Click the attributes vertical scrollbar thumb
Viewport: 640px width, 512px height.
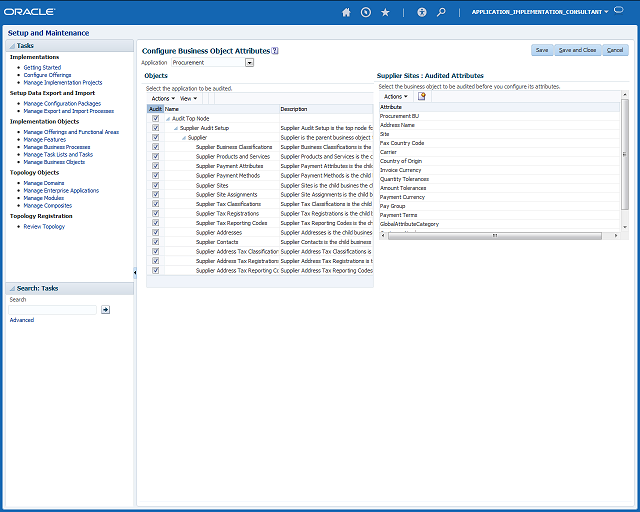624,154
